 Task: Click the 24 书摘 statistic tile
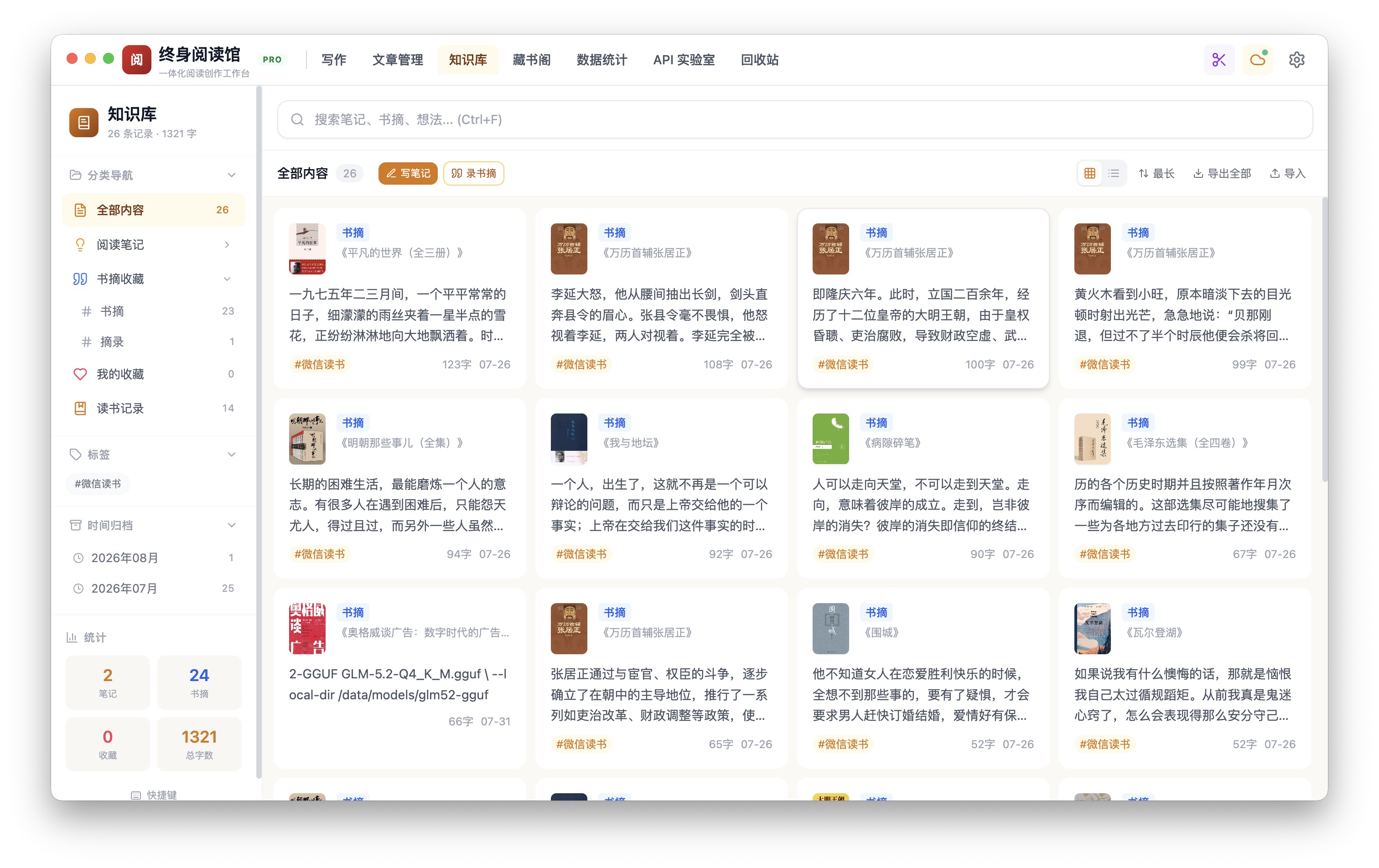click(x=199, y=682)
